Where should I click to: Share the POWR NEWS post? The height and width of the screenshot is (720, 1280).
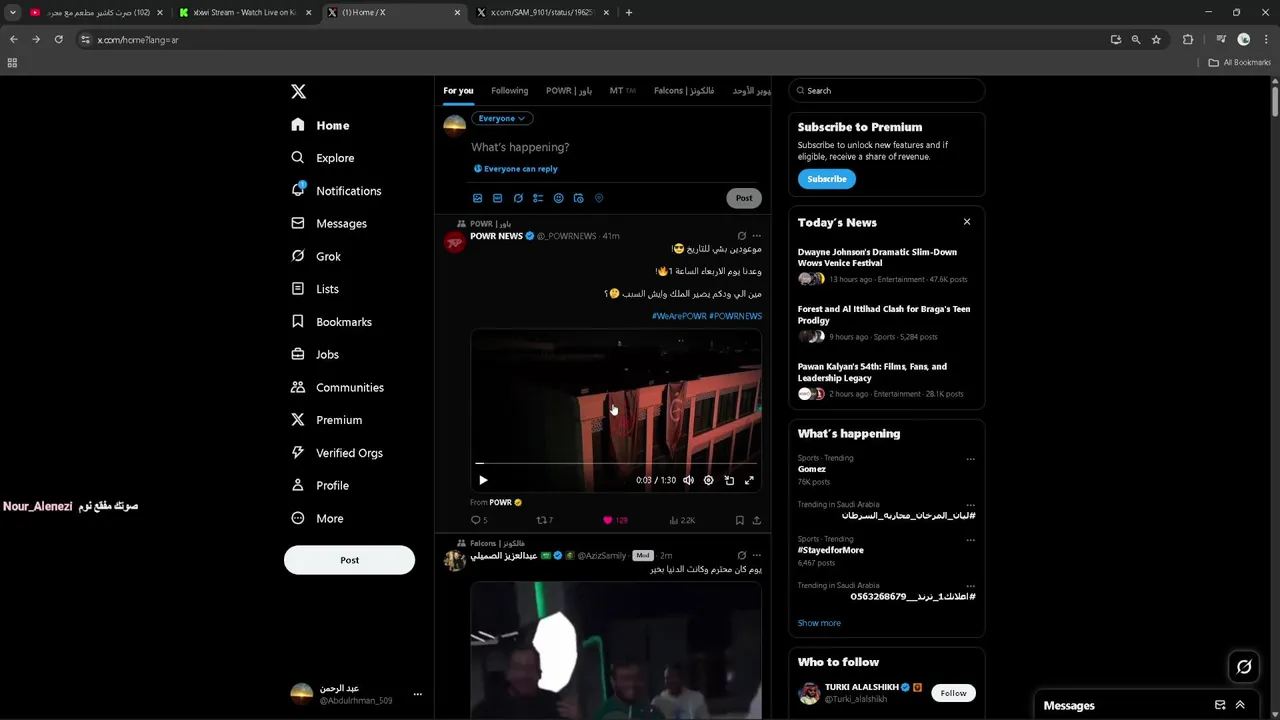click(x=756, y=520)
